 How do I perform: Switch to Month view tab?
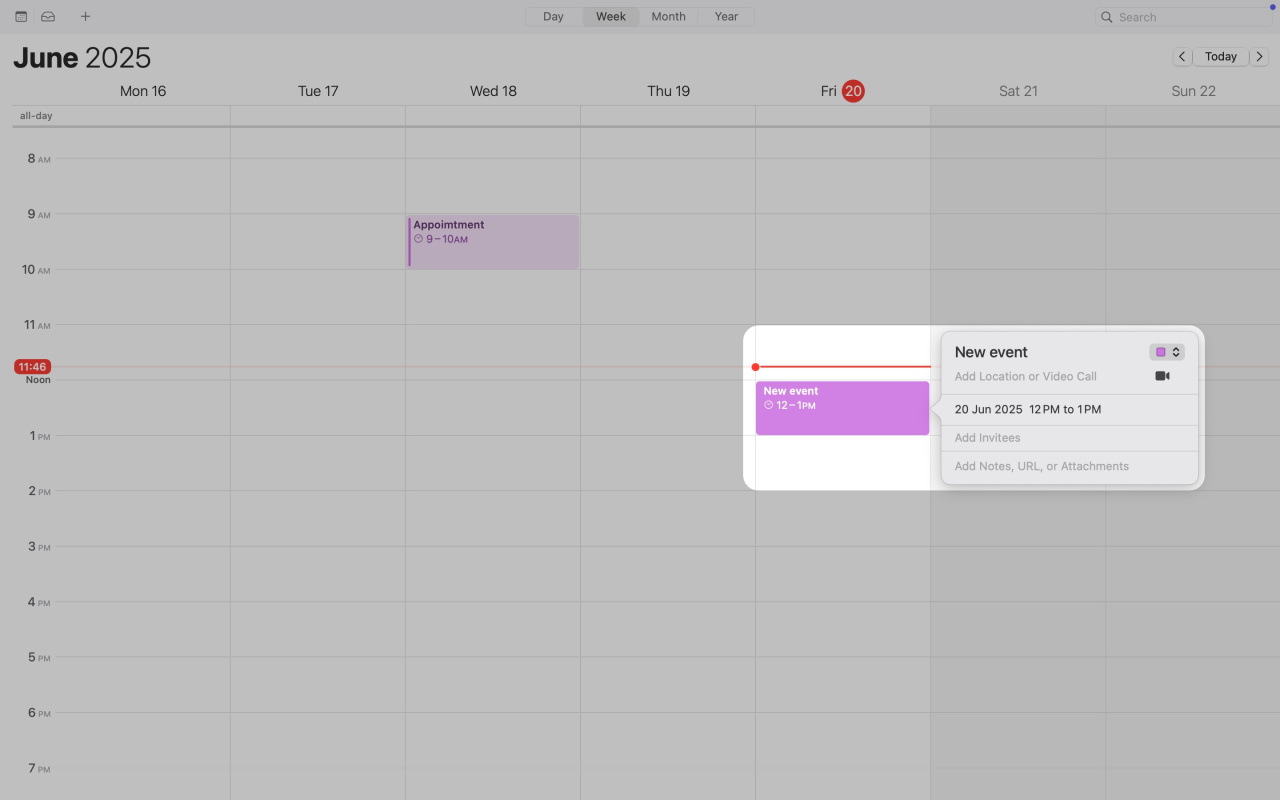tap(668, 17)
